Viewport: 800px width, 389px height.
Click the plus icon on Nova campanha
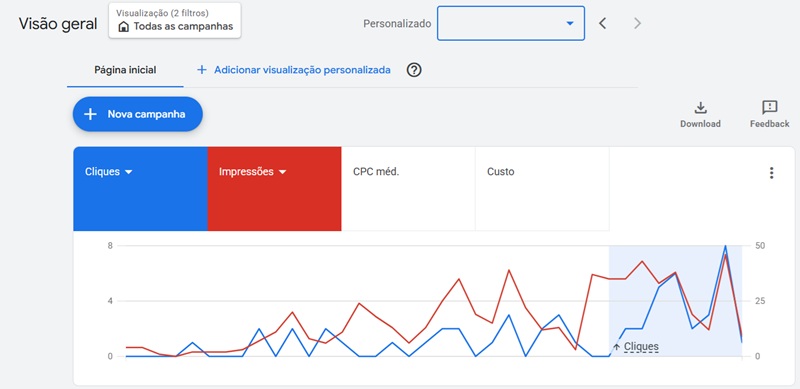90,114
